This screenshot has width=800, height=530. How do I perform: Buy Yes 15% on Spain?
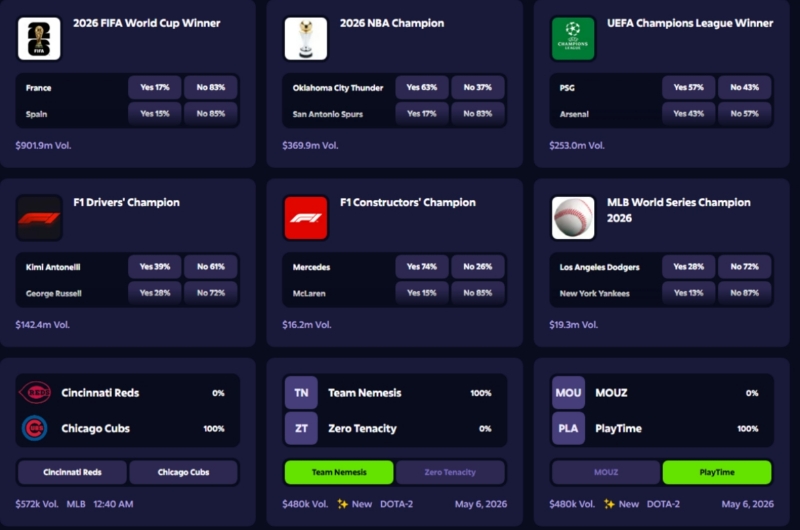pos(155,113)
